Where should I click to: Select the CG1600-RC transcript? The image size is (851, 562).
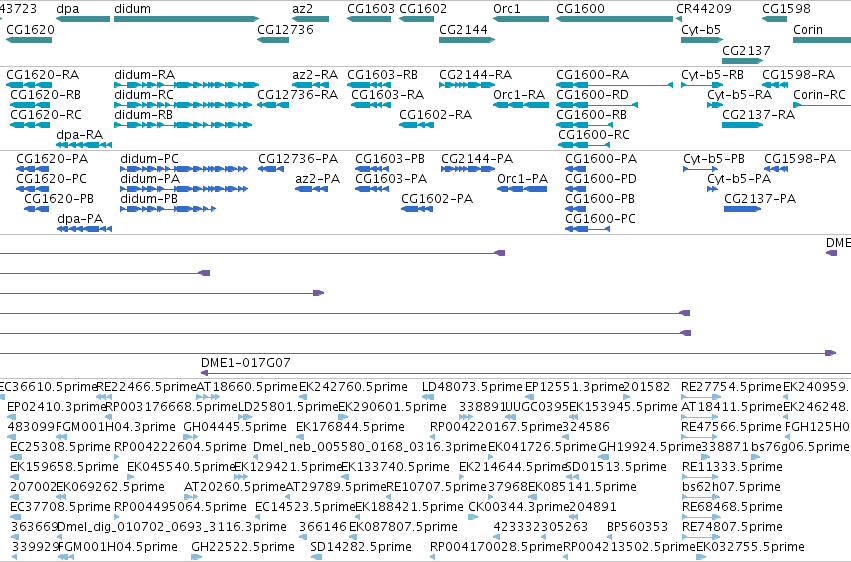click(x=584, y=145)
